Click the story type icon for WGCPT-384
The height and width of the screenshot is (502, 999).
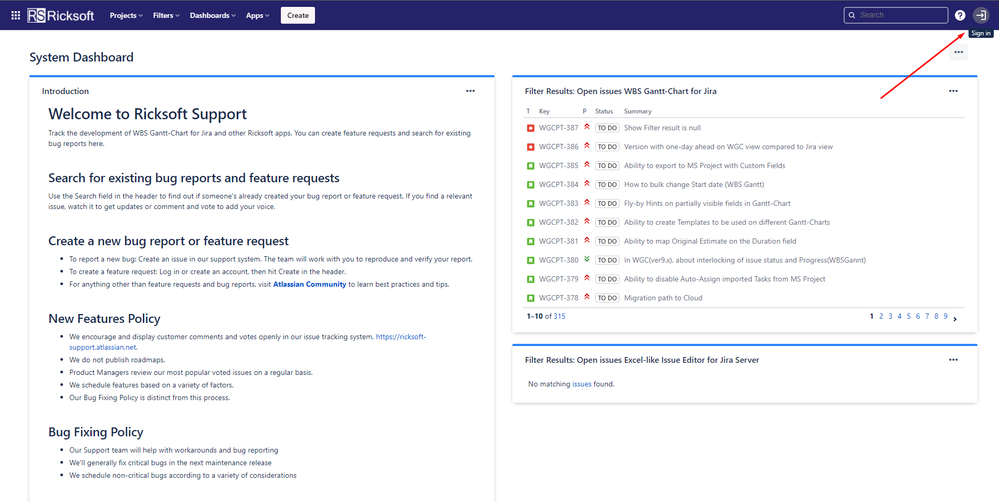coord(530,185)
